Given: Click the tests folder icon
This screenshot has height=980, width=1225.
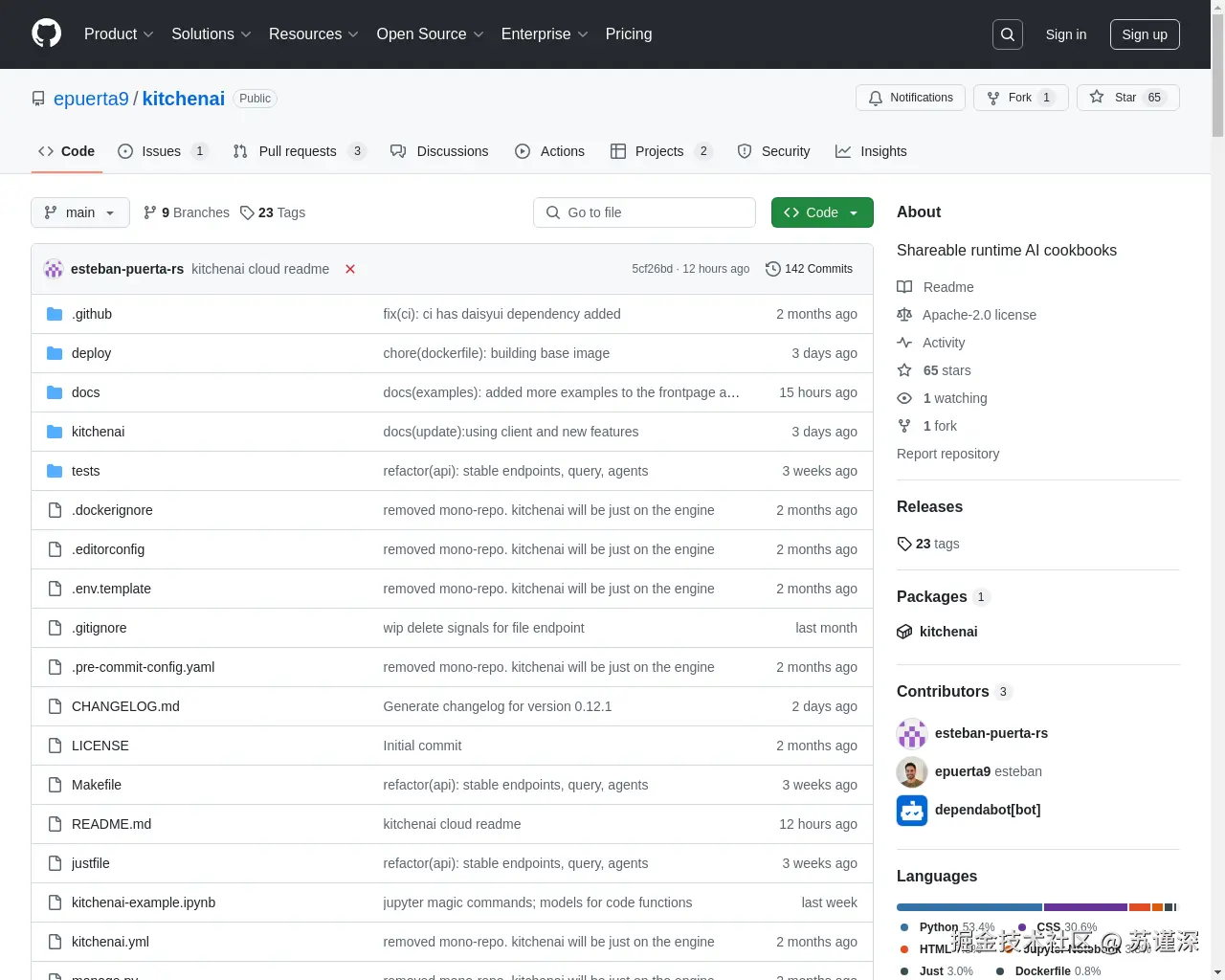Looking at the screenshot, I should click(55, 471).
